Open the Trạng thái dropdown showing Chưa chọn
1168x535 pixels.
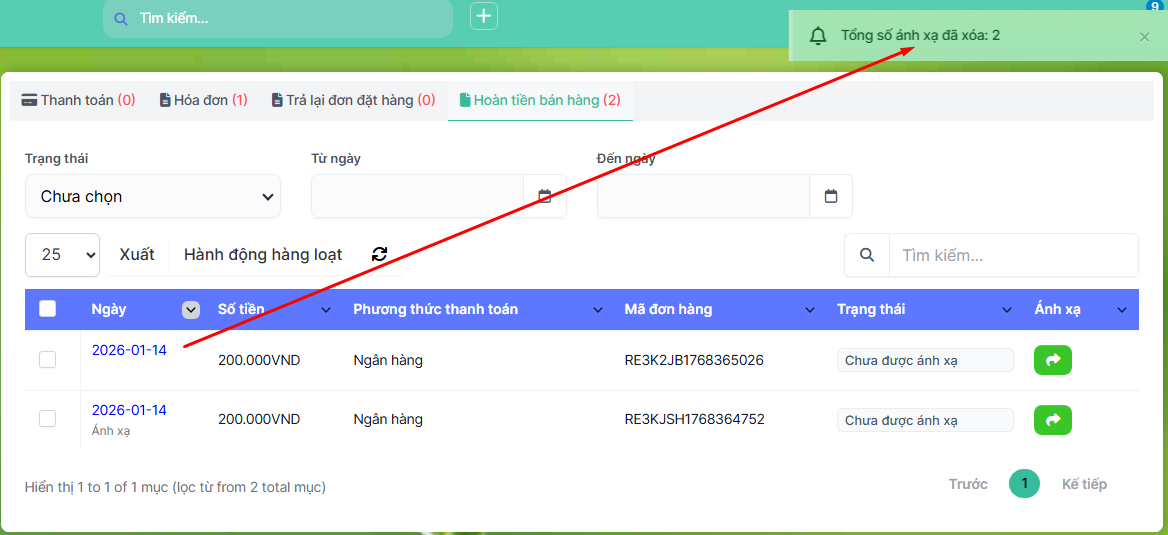(153, 197)
